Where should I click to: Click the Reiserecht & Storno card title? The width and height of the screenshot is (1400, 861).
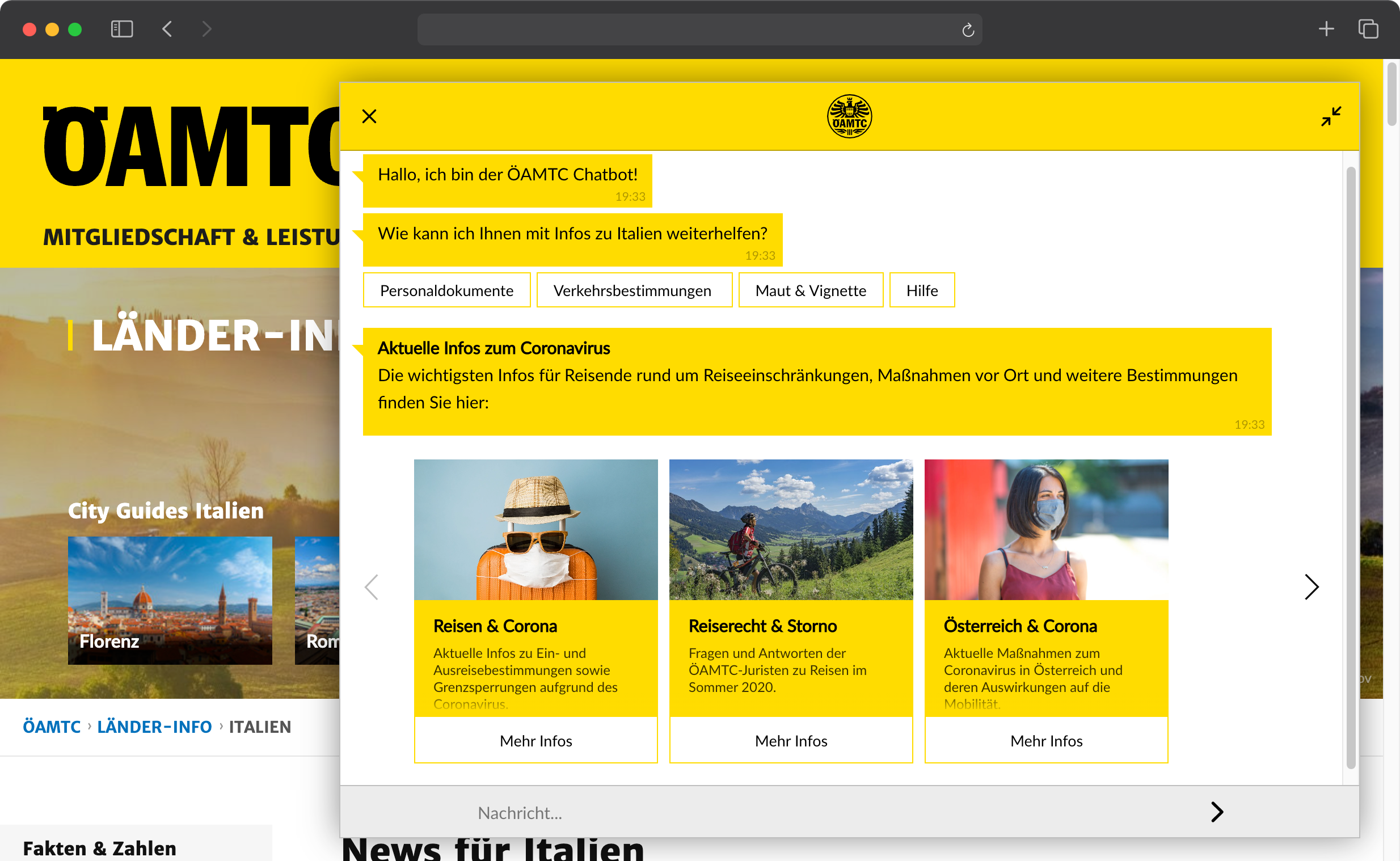point(762,626)
